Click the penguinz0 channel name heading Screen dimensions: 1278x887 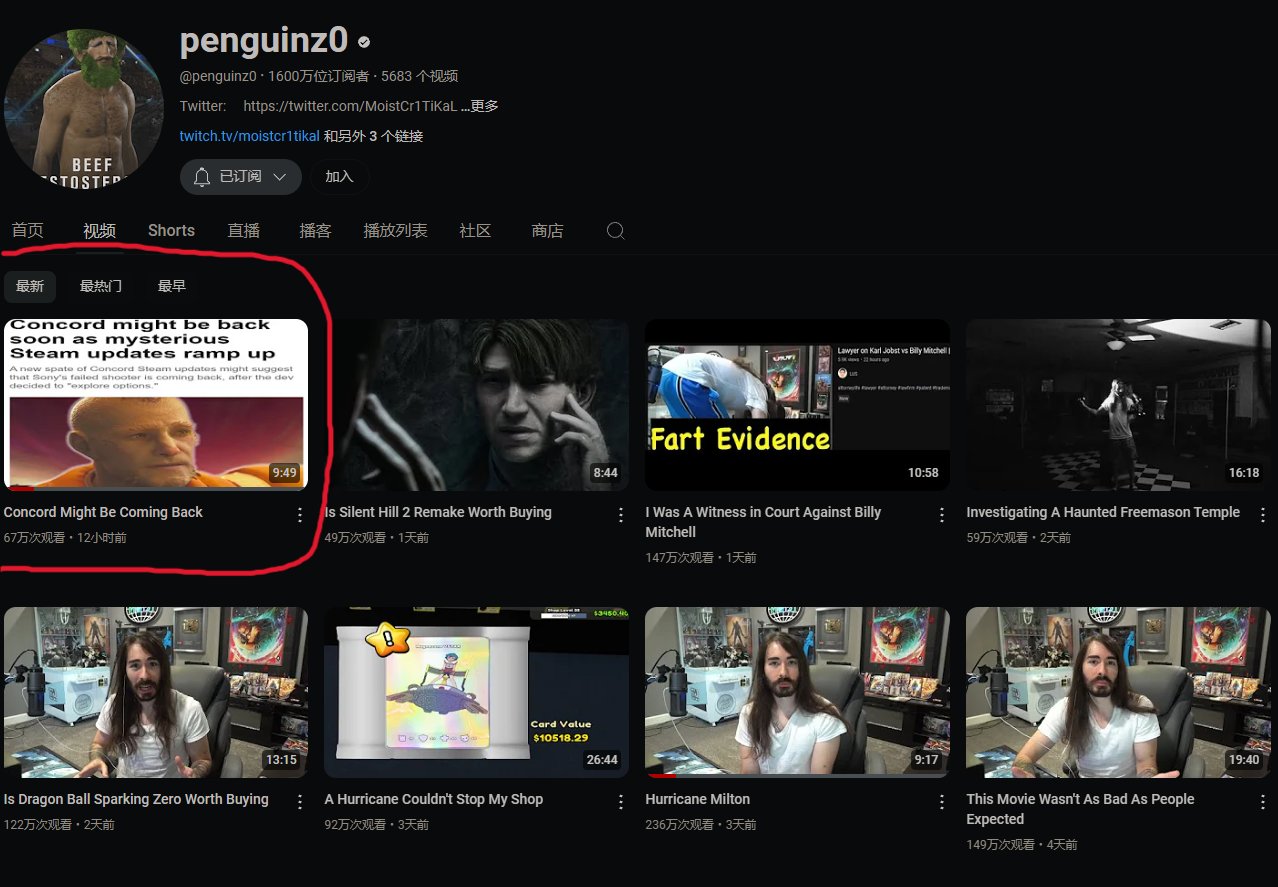click(264, 41)
